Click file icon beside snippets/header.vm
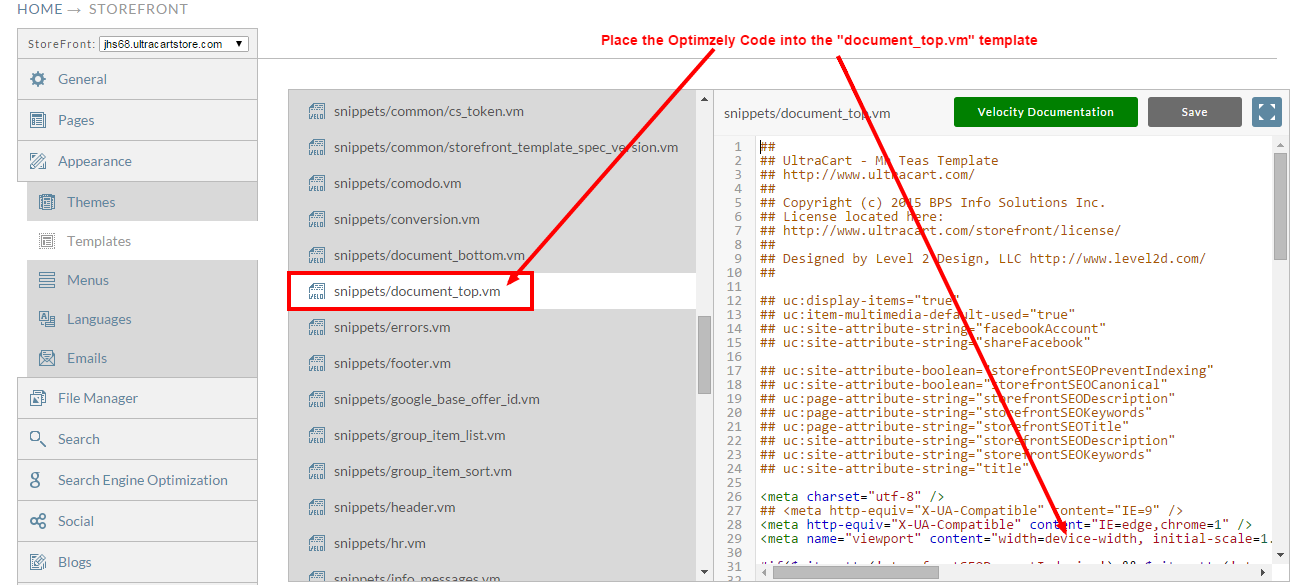Screen dimensions: 1295x585 (x=317, y=507)
